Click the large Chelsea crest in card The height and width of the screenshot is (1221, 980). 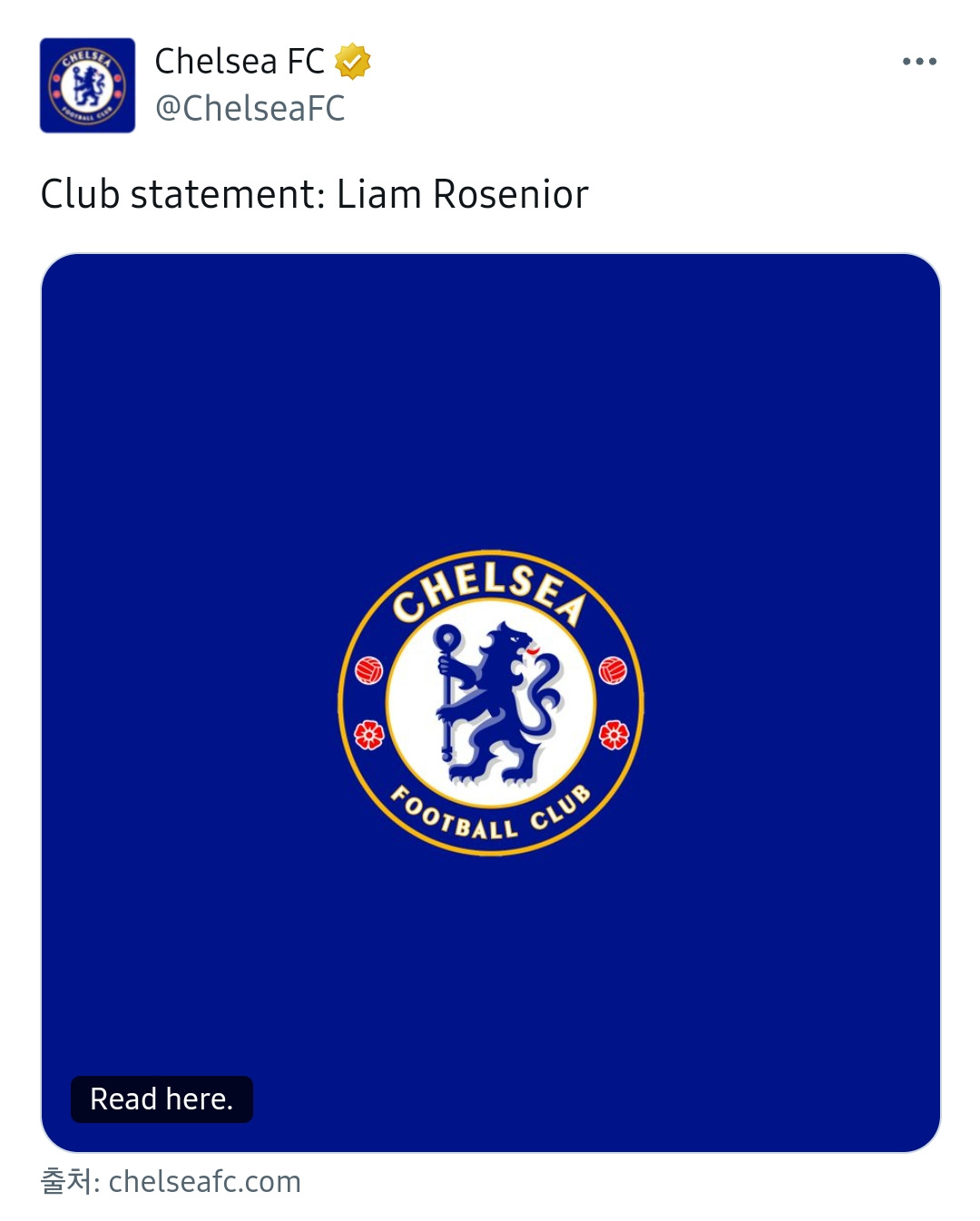click(490, 702)
